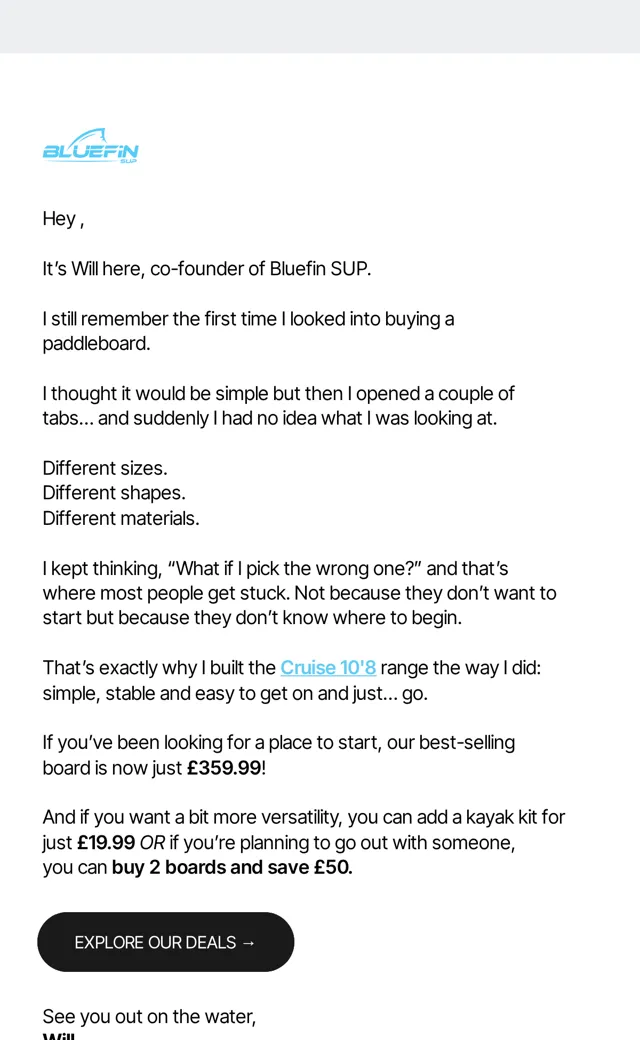The height and width of the screenshot is (1040, 640).
Task: Click the grey header bar at top
Action: point(320,27)
